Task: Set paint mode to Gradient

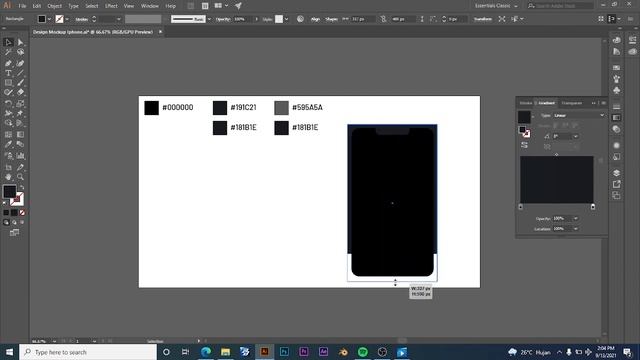Action: [14, 213]
